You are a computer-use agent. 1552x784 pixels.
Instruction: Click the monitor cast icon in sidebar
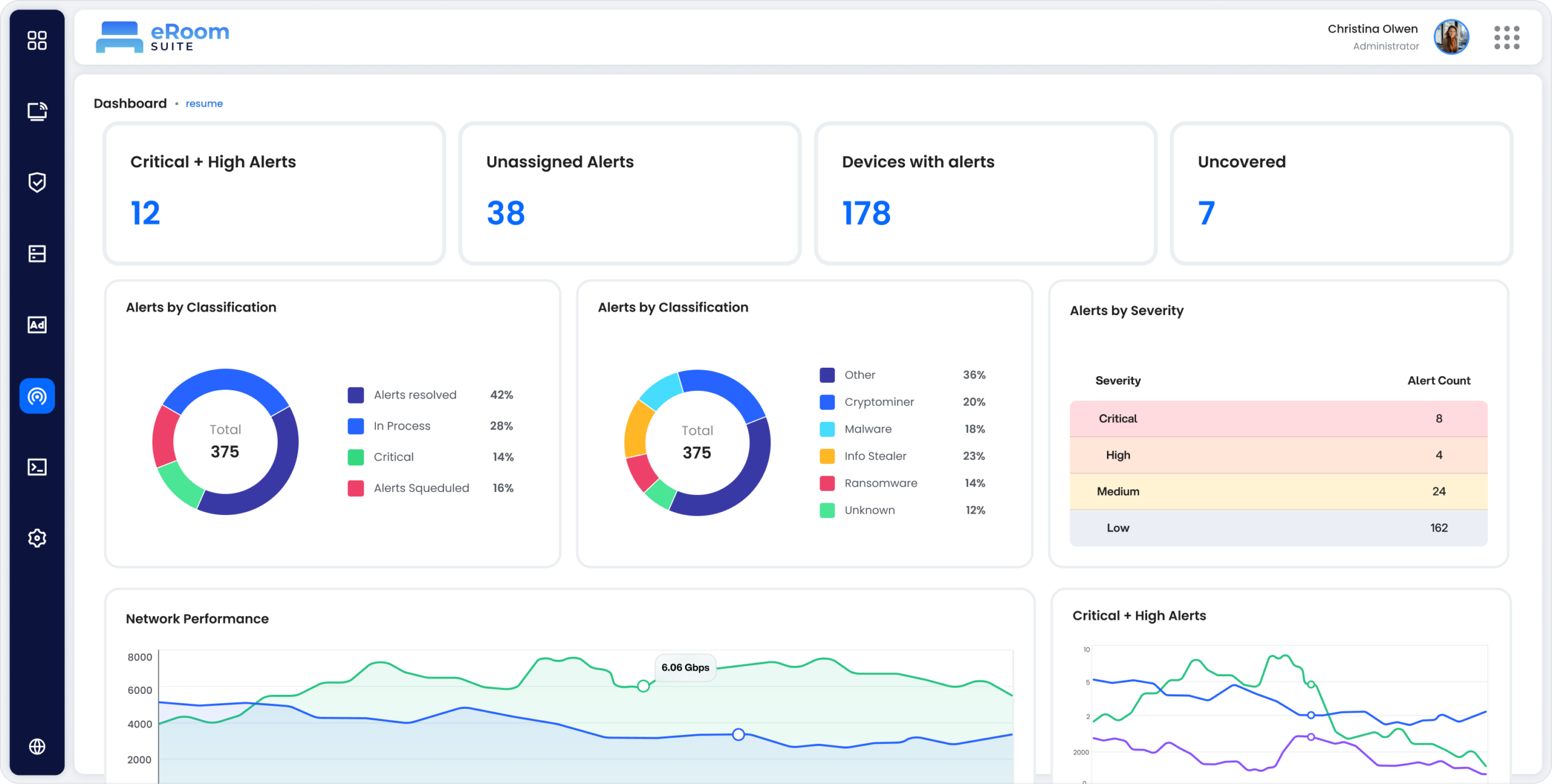click(37, 111)
